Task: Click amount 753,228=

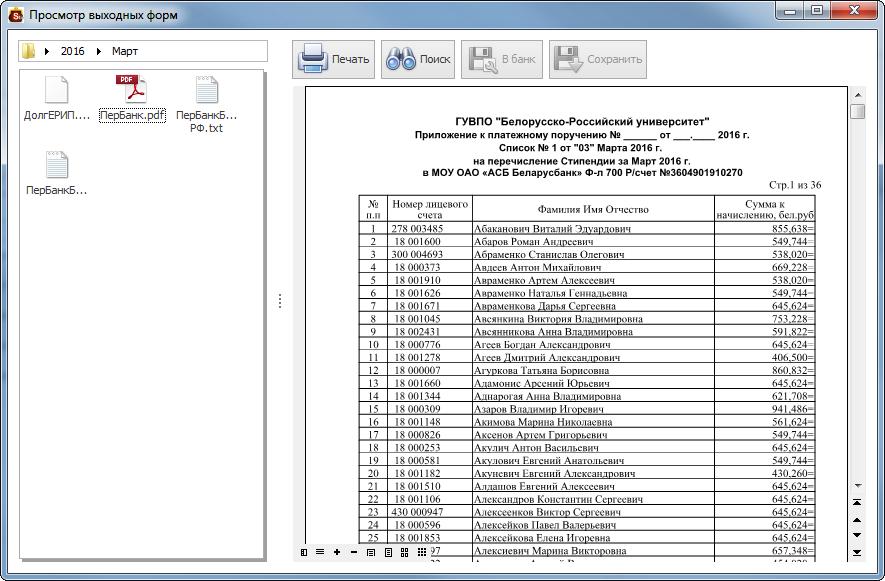Action: tap(792, 319)
